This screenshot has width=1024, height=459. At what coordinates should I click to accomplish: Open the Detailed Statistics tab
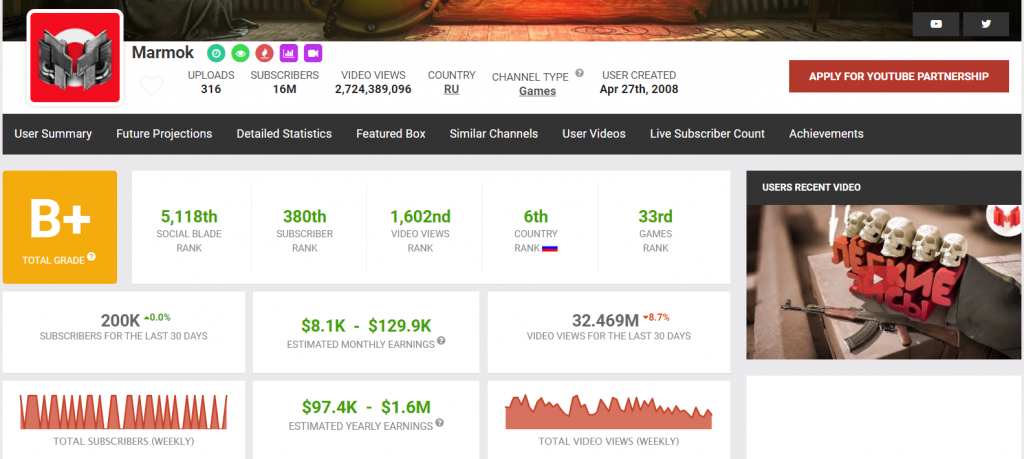[x=284, y=134]
